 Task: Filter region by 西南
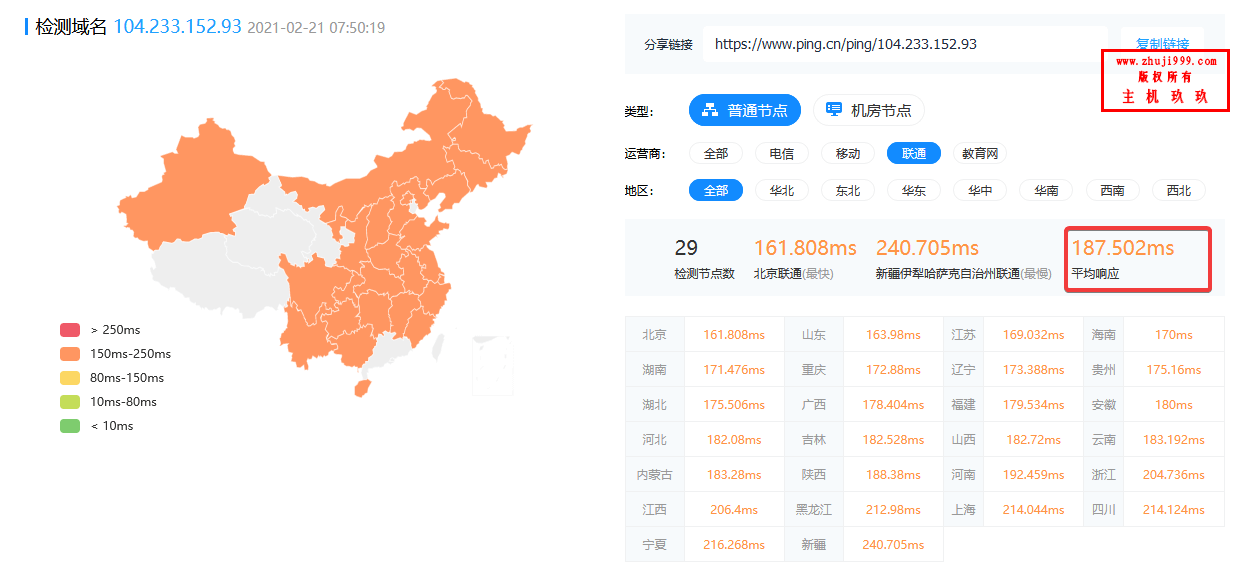coord(1112,190)
